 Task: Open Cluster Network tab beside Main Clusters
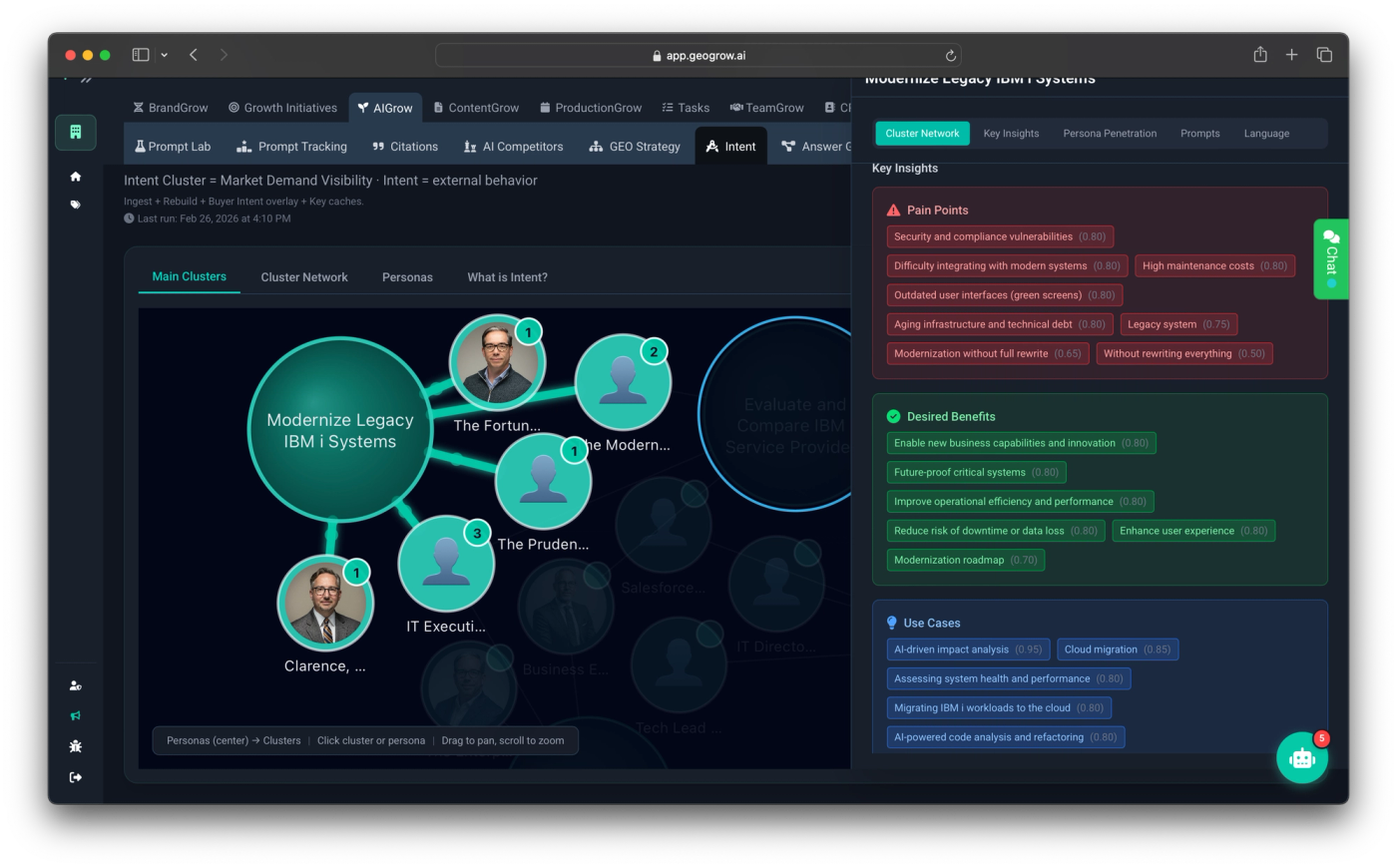pyautogui.click(x=304, y=277)
